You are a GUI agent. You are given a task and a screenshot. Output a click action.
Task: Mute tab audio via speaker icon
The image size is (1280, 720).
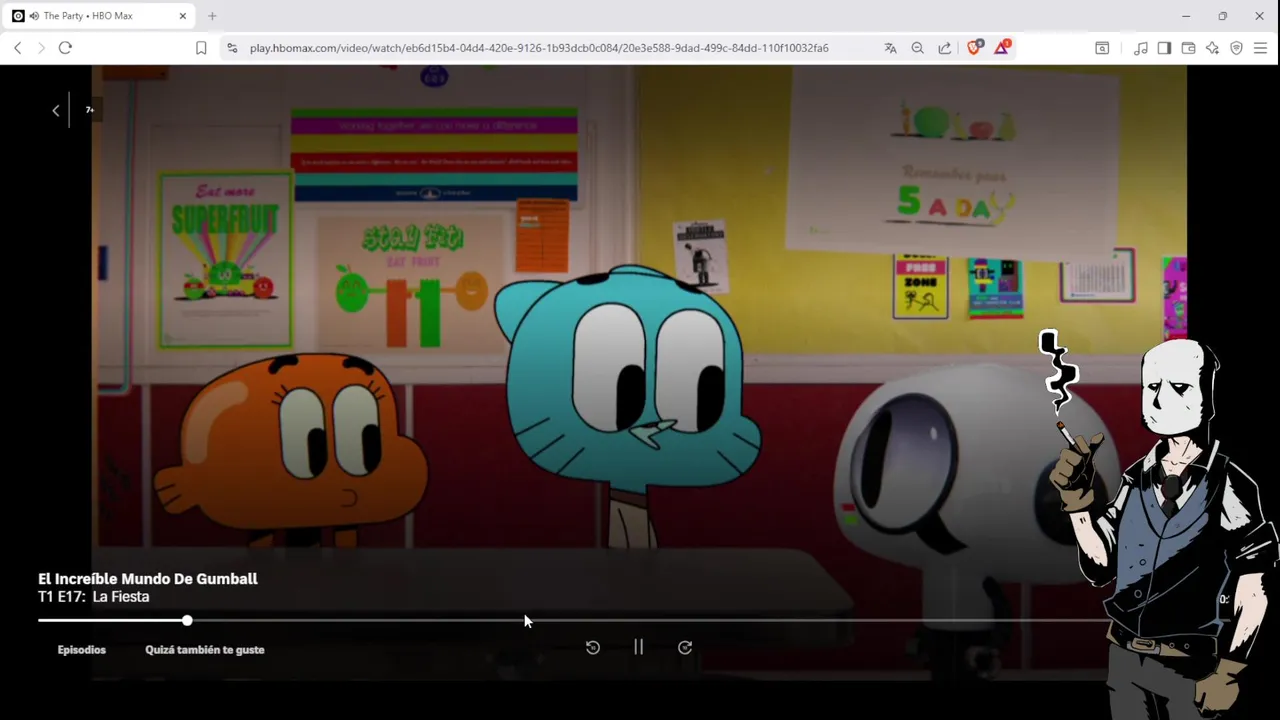pos(35,16)
